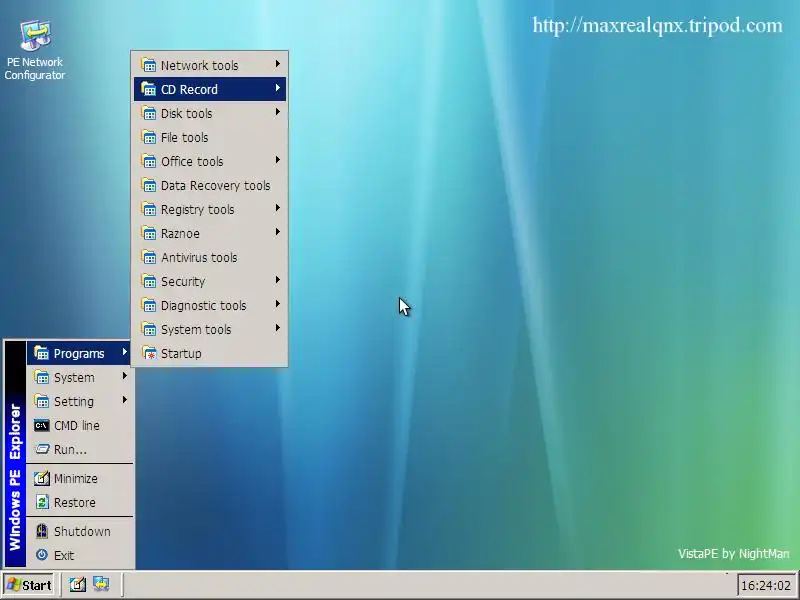
Task: Expand the Raznoe submenu arrow
Action: point(278,232)
